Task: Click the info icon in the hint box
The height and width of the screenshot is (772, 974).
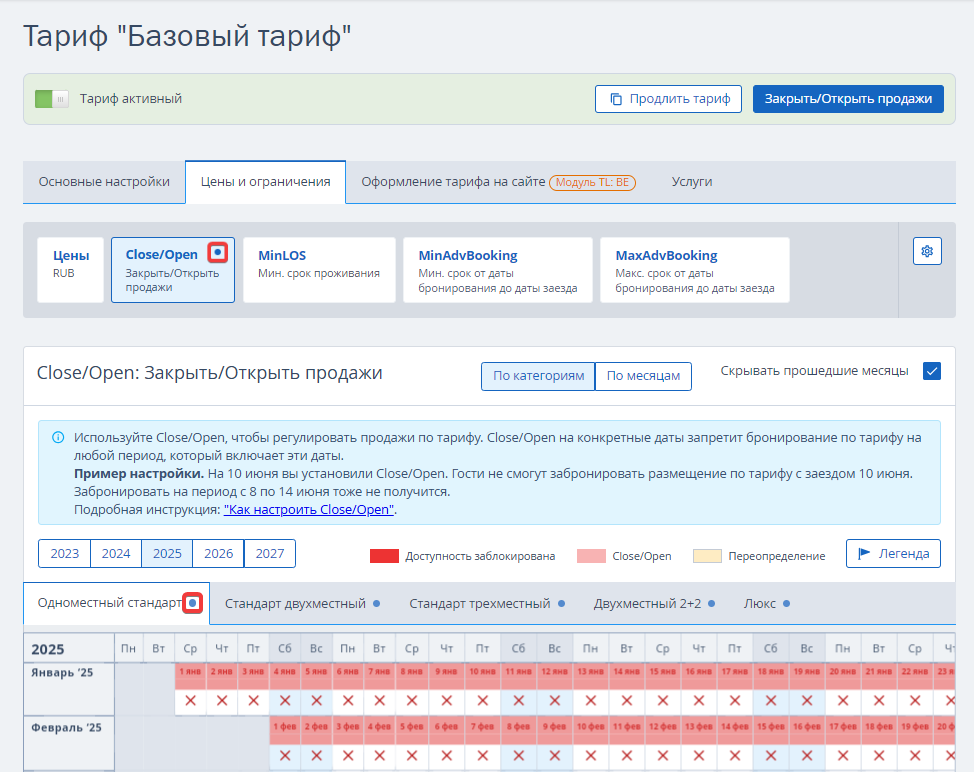Action: tap(58, 438)
